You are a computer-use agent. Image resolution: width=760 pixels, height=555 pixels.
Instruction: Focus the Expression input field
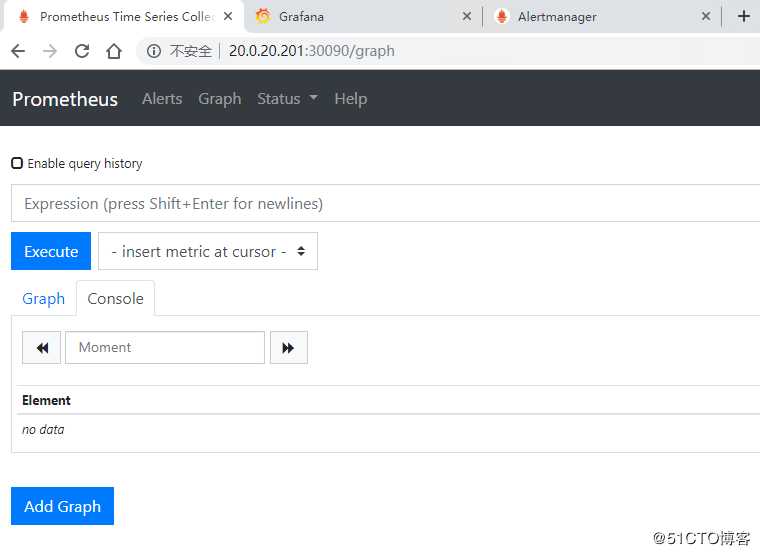pyautogui.click(x=385, y=204)
